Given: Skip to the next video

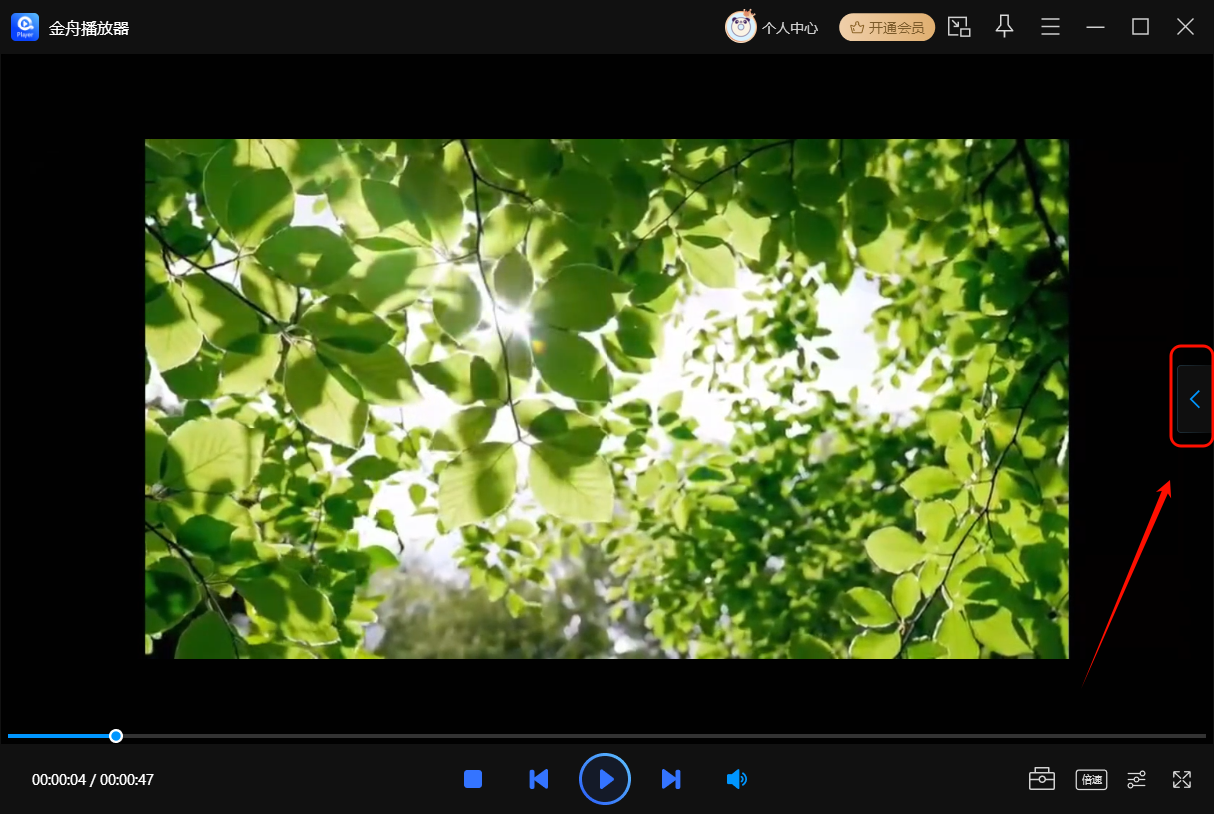Looking at the screenshot, I should tap(671, 779).
